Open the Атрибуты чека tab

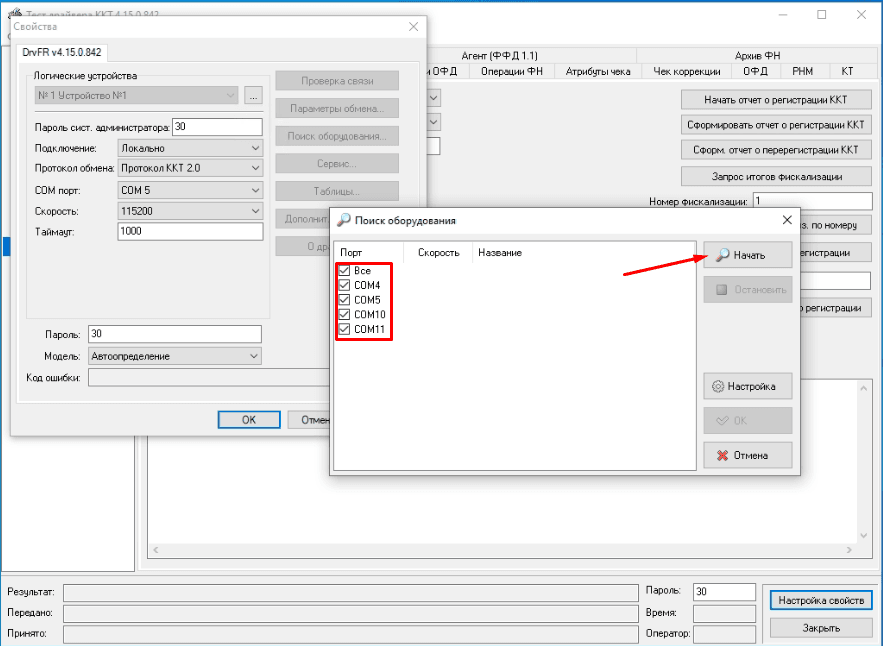598,71
